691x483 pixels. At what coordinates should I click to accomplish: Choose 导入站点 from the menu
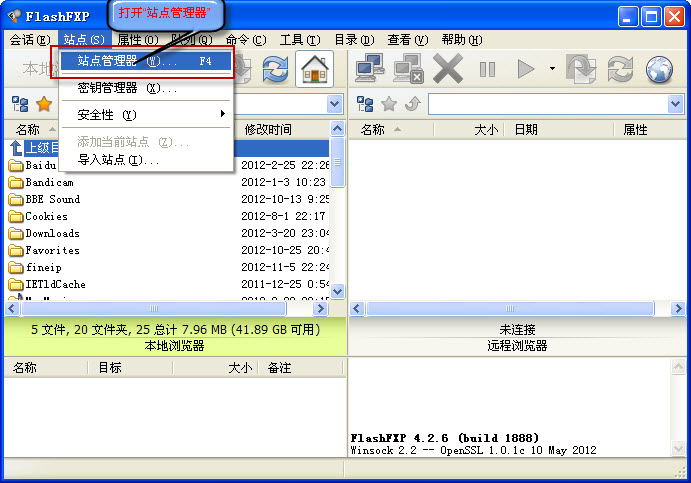pos(118,159)
